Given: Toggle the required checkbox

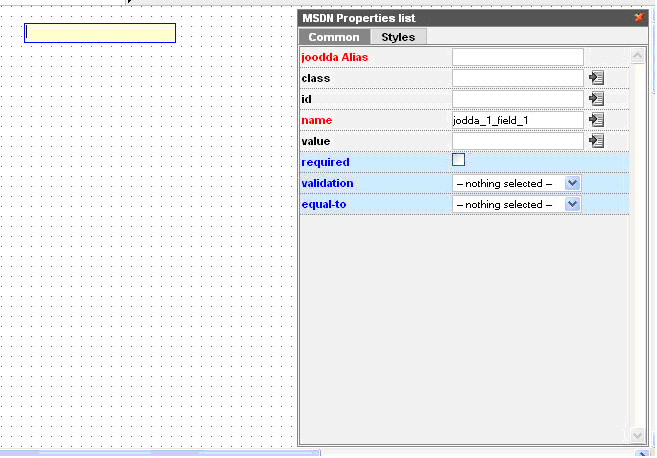Looking at the screenshot, I should tap(458, 160).
